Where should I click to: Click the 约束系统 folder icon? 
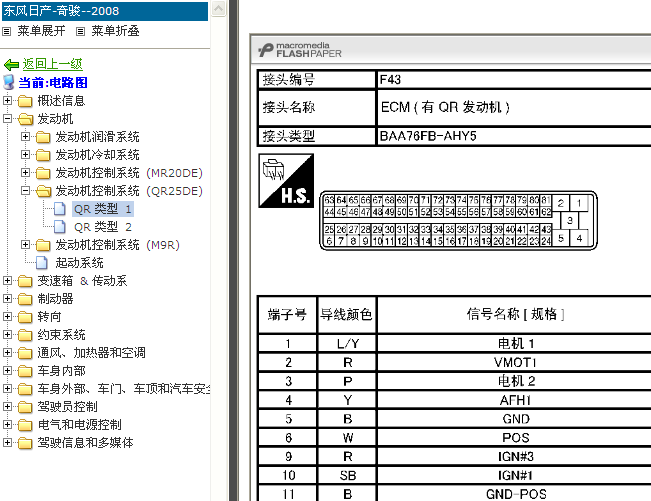25,335
